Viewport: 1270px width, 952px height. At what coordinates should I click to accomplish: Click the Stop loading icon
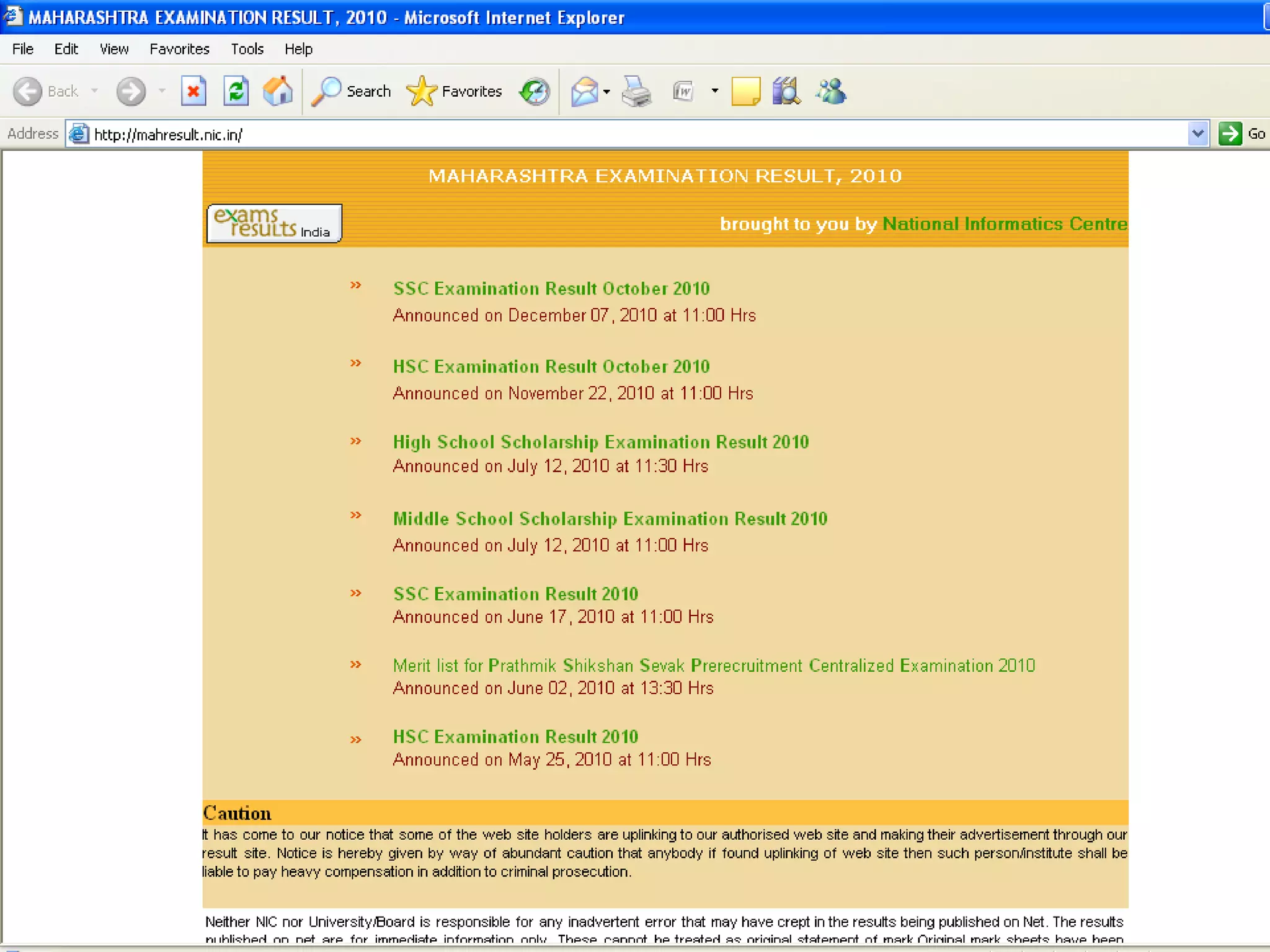click(193, 92)
